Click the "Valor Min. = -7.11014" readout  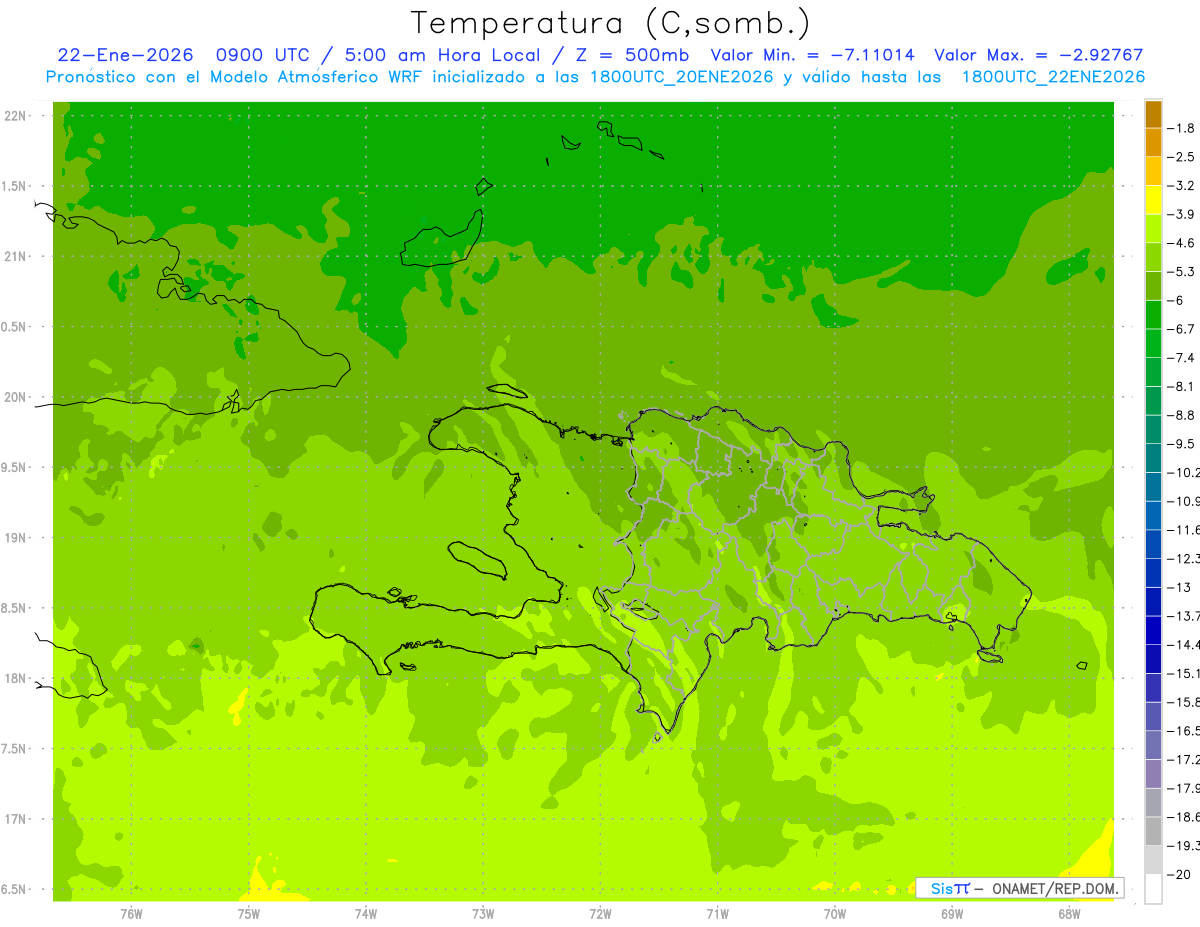(812, 55)
